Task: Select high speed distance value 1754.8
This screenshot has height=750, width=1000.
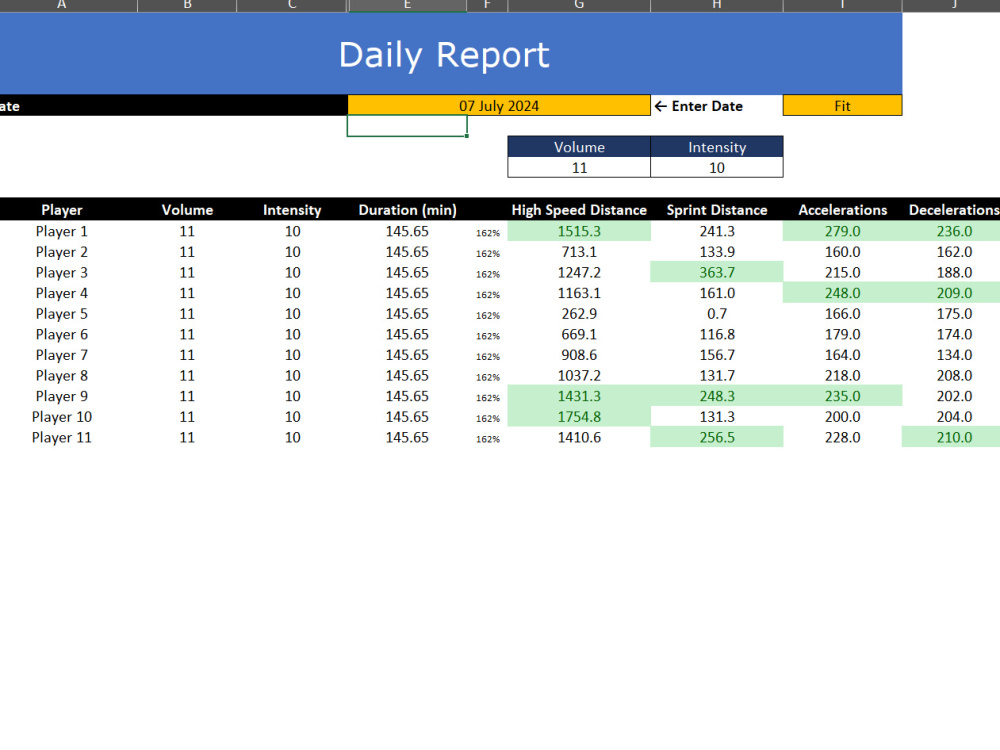Action: 579,417
